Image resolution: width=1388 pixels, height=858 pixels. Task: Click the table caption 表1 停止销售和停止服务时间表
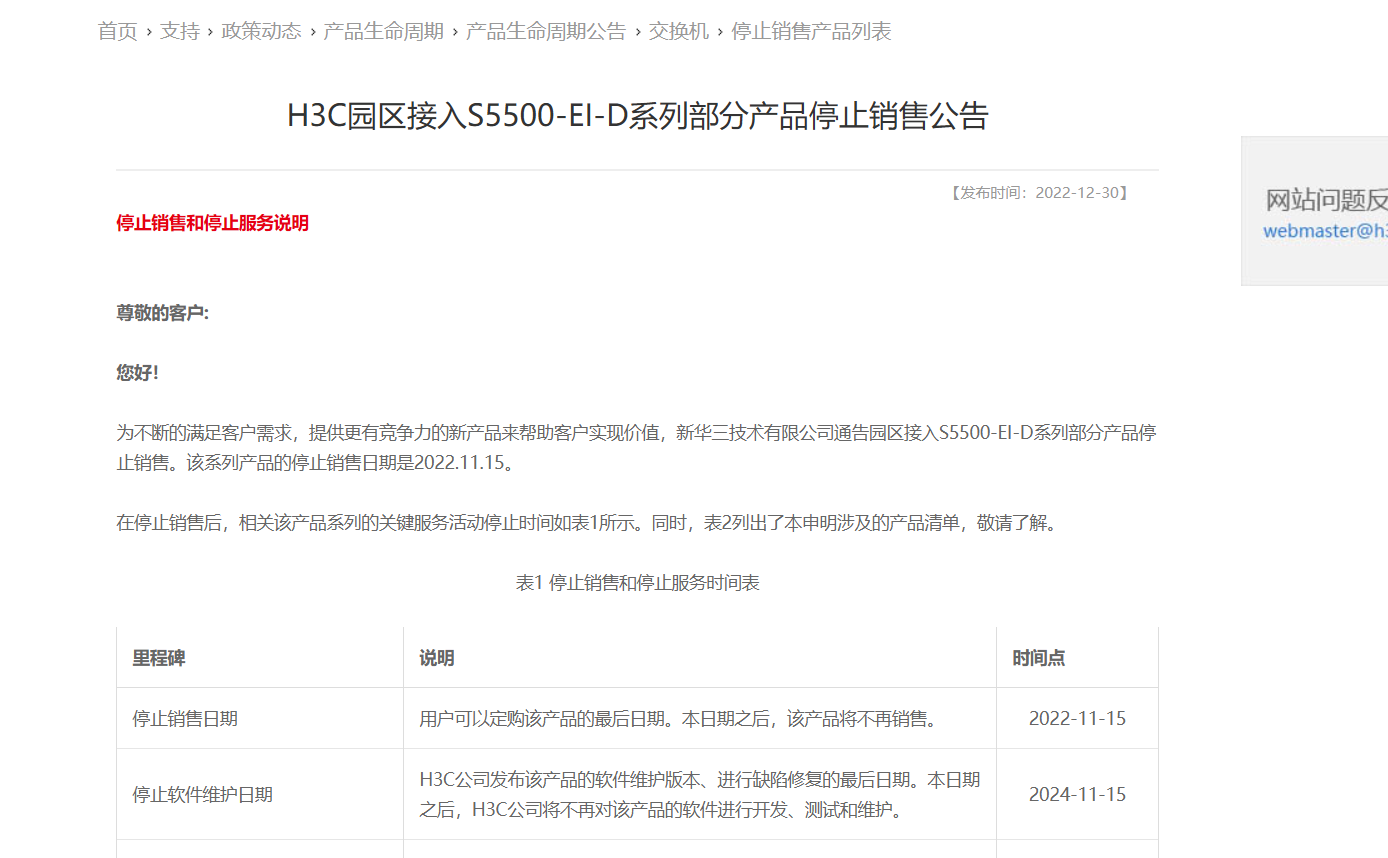tap(638, 582)
